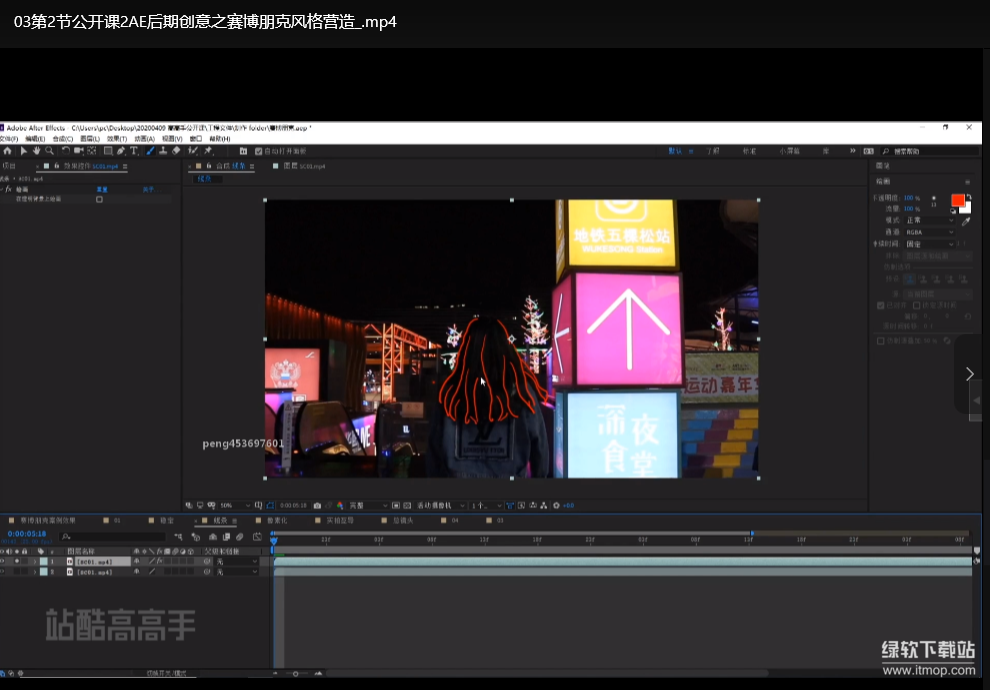Select the Unified Camera tool
Viewport: 990px width, 690px height.
click(78, 151)
